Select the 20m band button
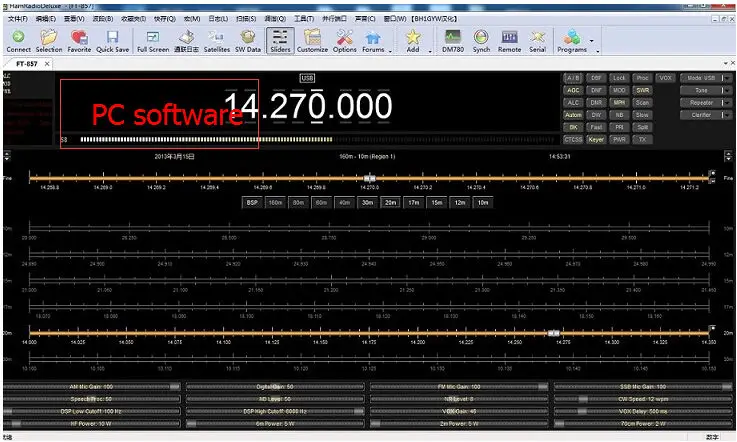The width and height of the screenshot is (737, 442). [x=391, y=203]
